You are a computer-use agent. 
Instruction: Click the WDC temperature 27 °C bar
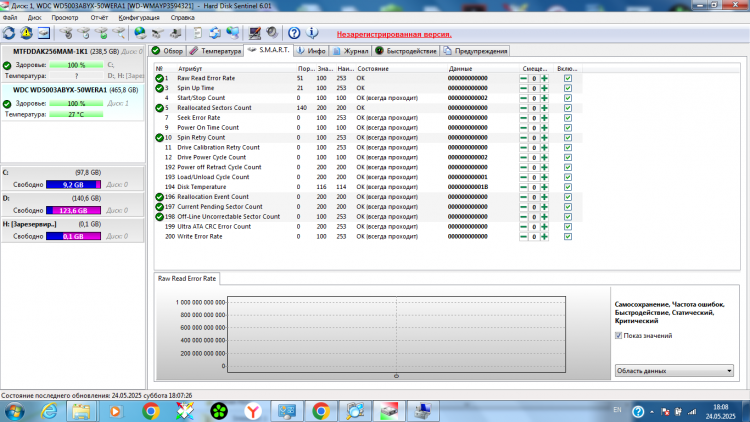[76, 115]
